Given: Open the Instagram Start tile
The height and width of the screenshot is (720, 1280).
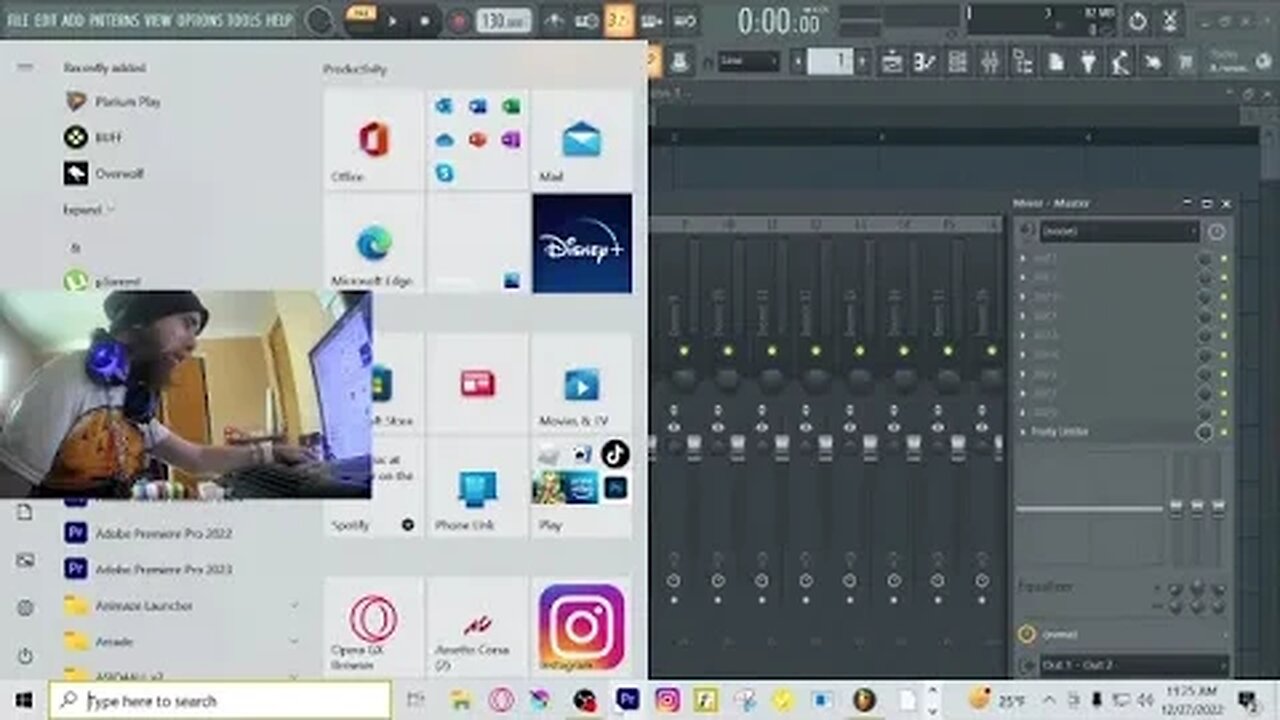Looking at the screenshot, I should click(581, 626).
